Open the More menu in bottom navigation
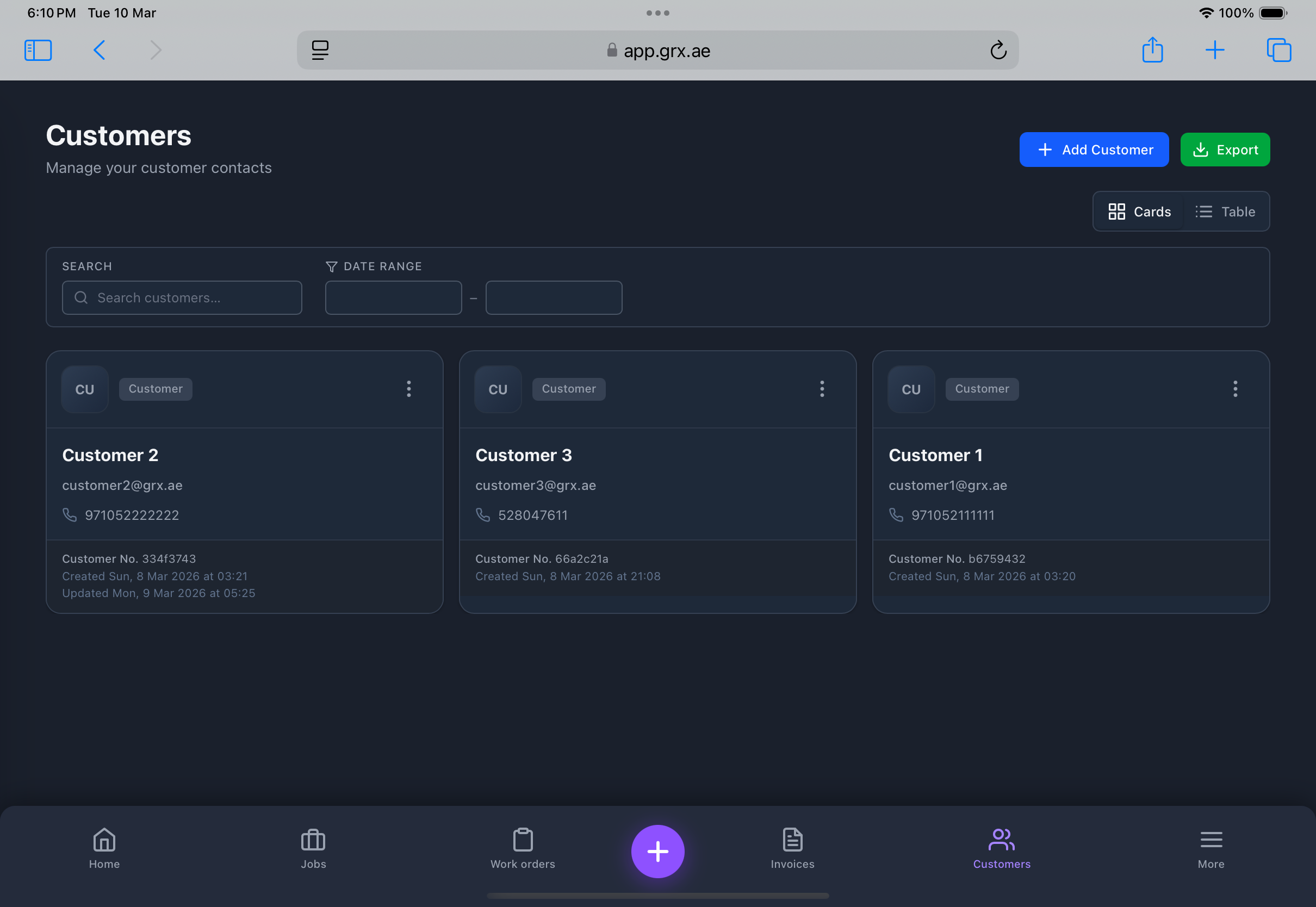The height and width of the screenshot is (907, 1316). 1211,849
